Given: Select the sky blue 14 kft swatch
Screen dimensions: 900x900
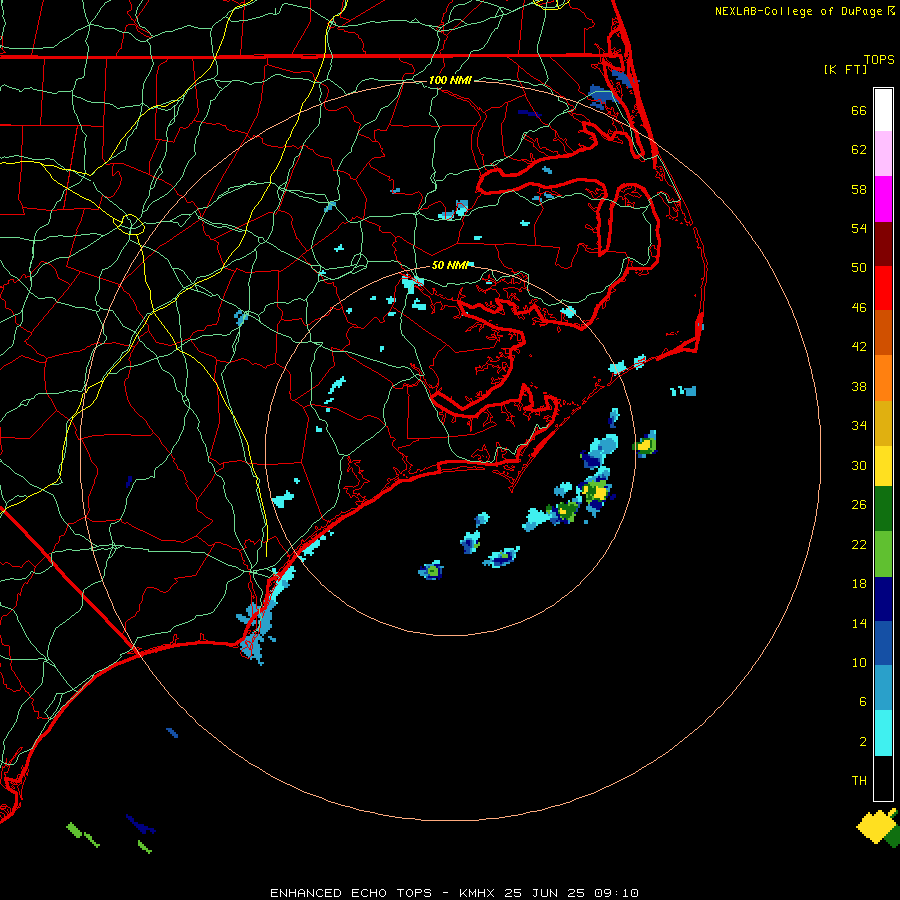Looking at the screenshot, I should 883,688.
